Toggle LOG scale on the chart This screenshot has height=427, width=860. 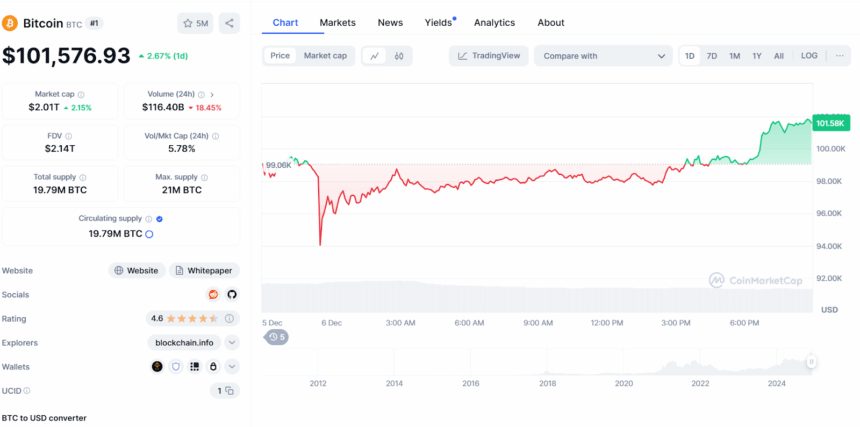809,56
